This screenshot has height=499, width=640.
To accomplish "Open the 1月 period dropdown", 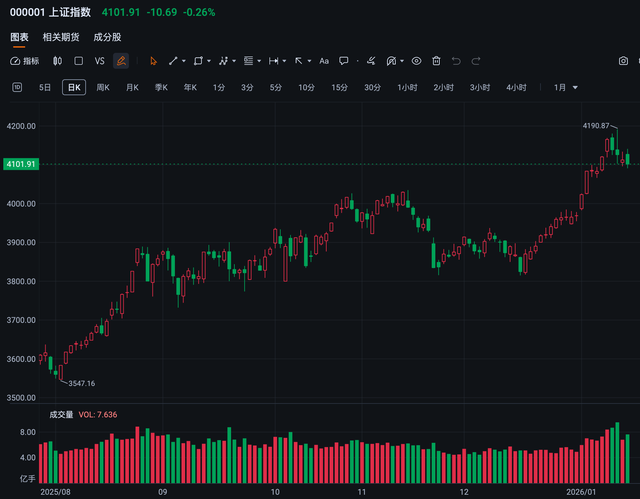I will point(566,87).
